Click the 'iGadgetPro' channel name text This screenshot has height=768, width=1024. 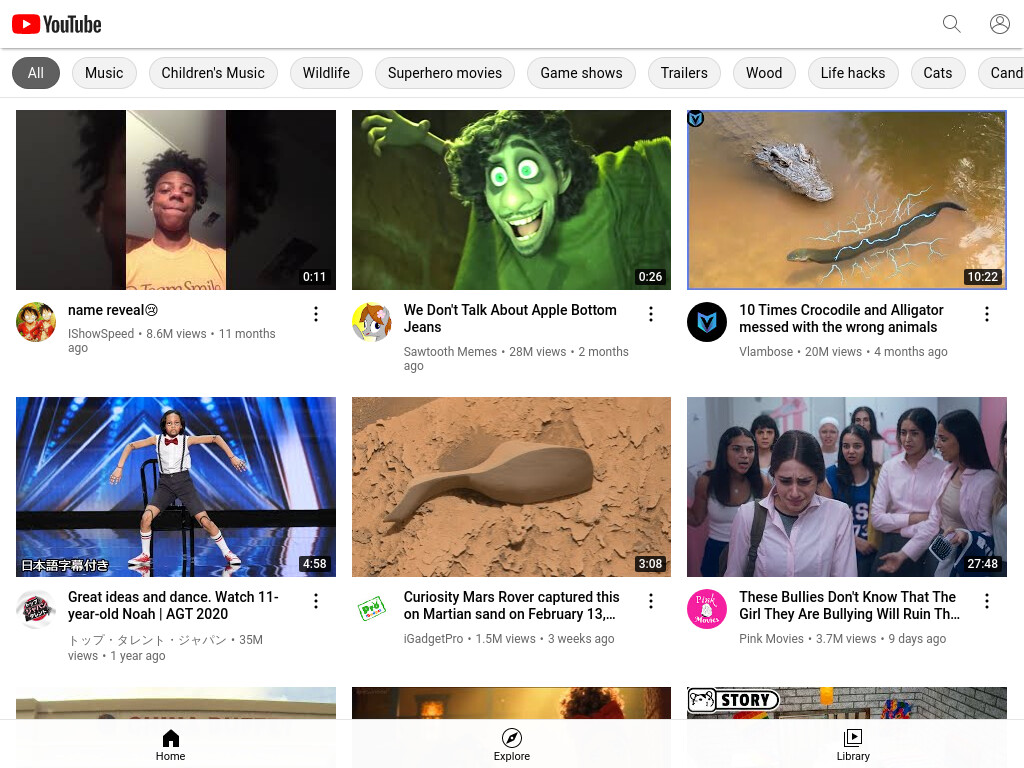[x=434, y=639]
